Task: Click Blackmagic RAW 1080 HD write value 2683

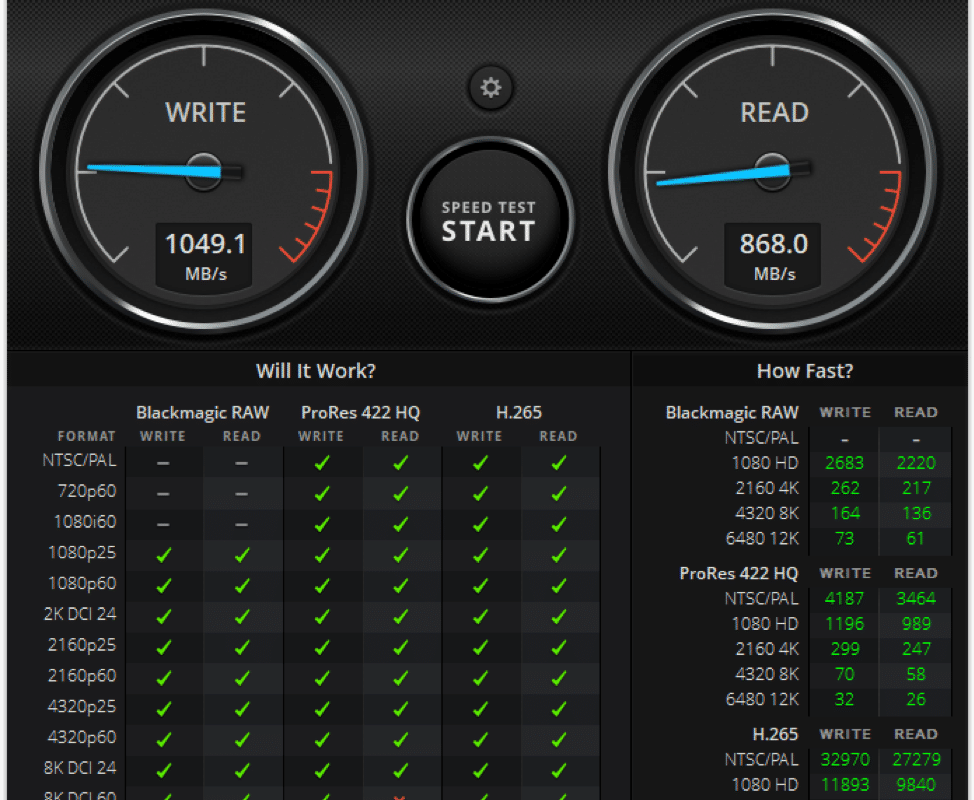Action: pyautogui.click(x=844, y=463)
